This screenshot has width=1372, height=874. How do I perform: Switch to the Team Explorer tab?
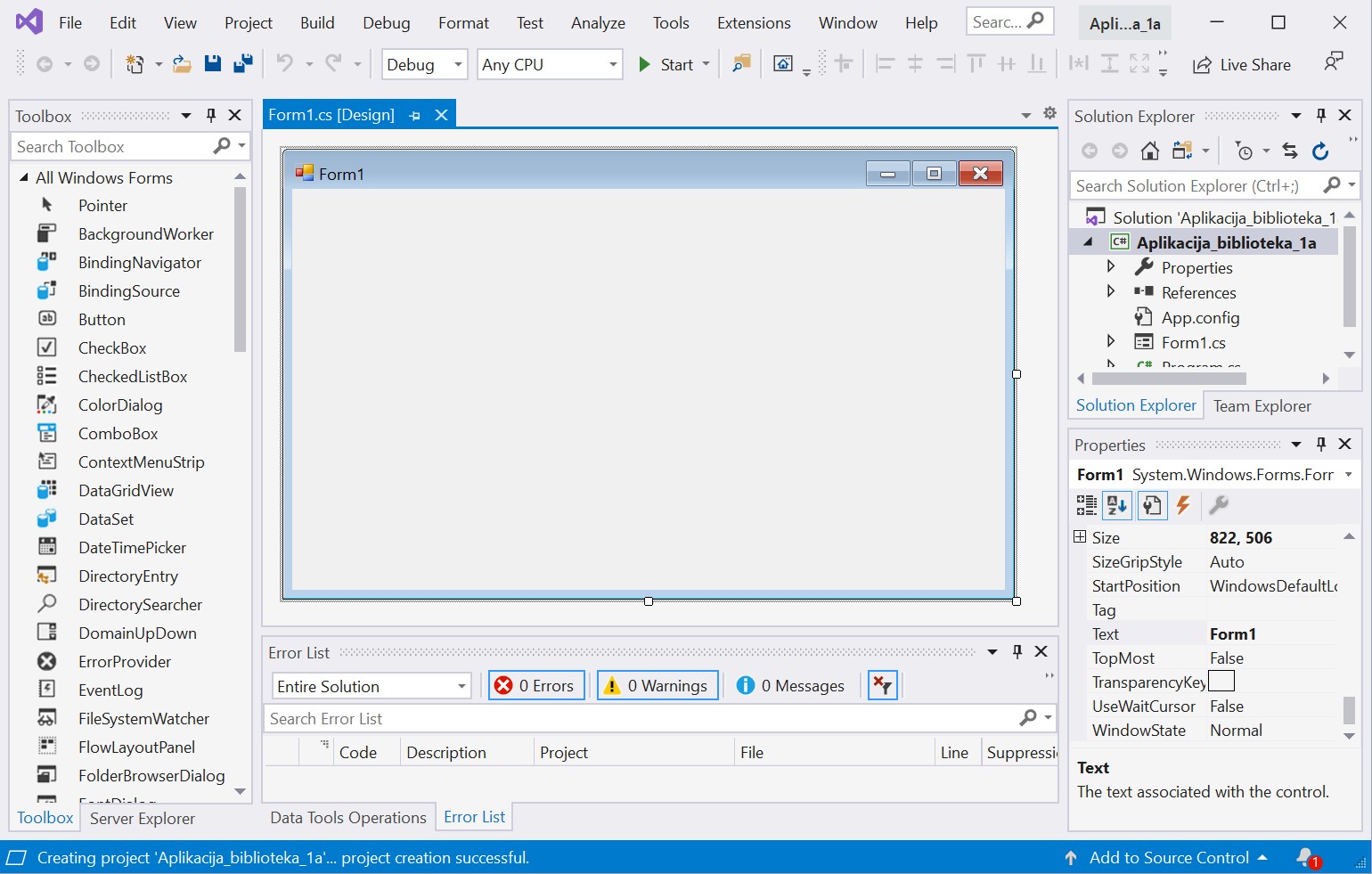click(1262, 406)
